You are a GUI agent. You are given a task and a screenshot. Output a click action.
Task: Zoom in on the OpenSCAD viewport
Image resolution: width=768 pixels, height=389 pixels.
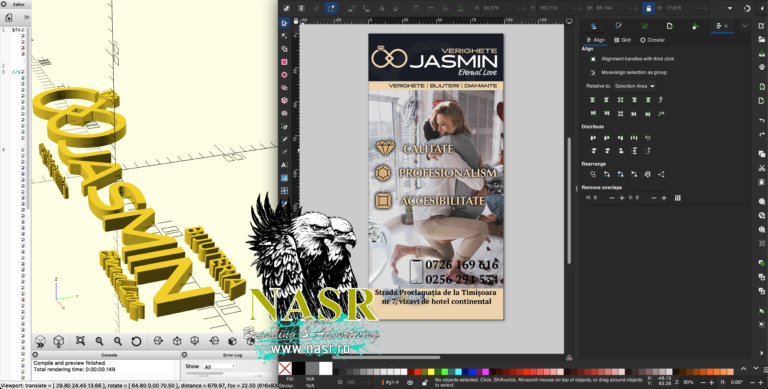click(99, 341)
